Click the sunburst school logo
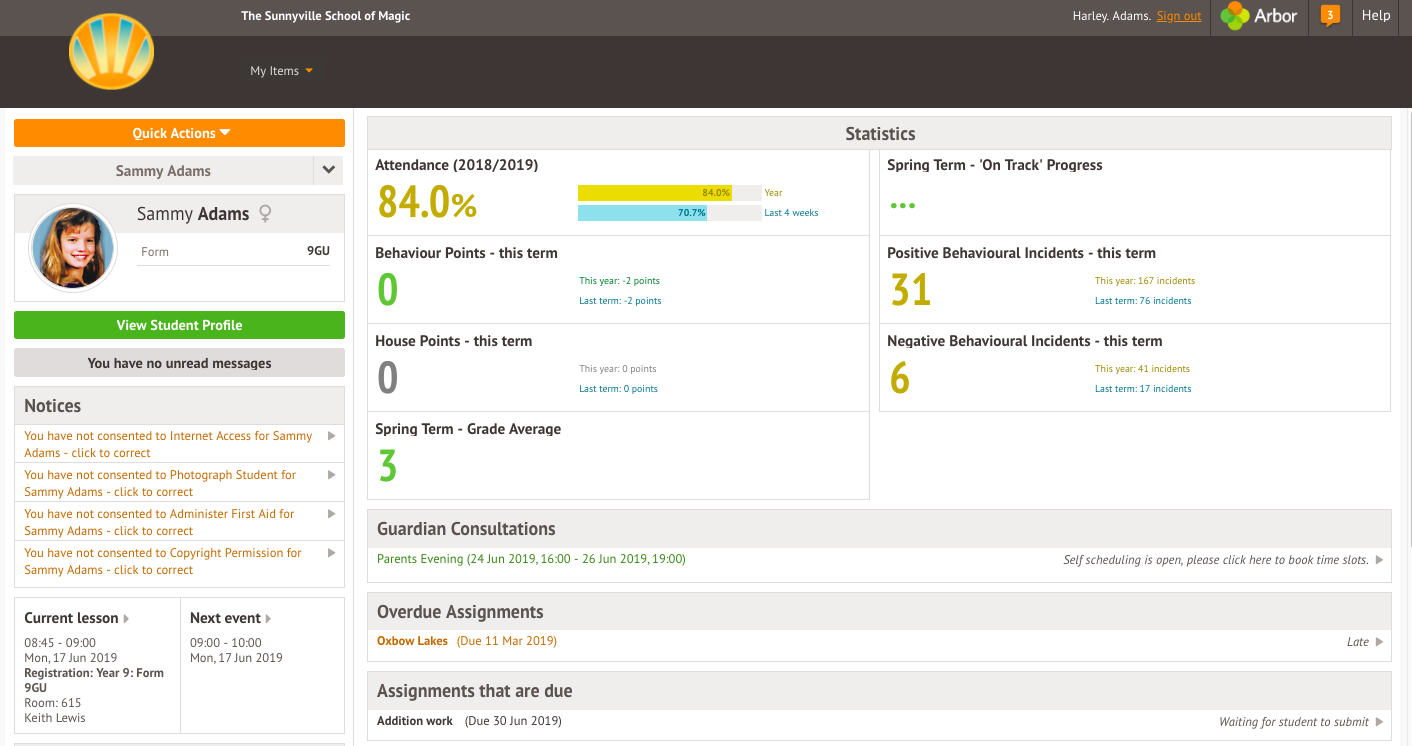Screen dimensions: 1412x746 [x=111, y=53]
